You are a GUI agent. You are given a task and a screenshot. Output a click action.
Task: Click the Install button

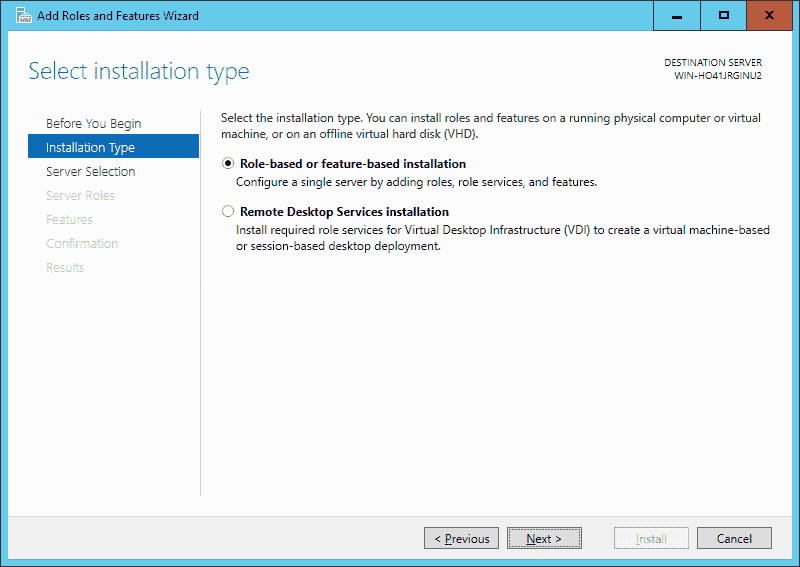point(651,538)
